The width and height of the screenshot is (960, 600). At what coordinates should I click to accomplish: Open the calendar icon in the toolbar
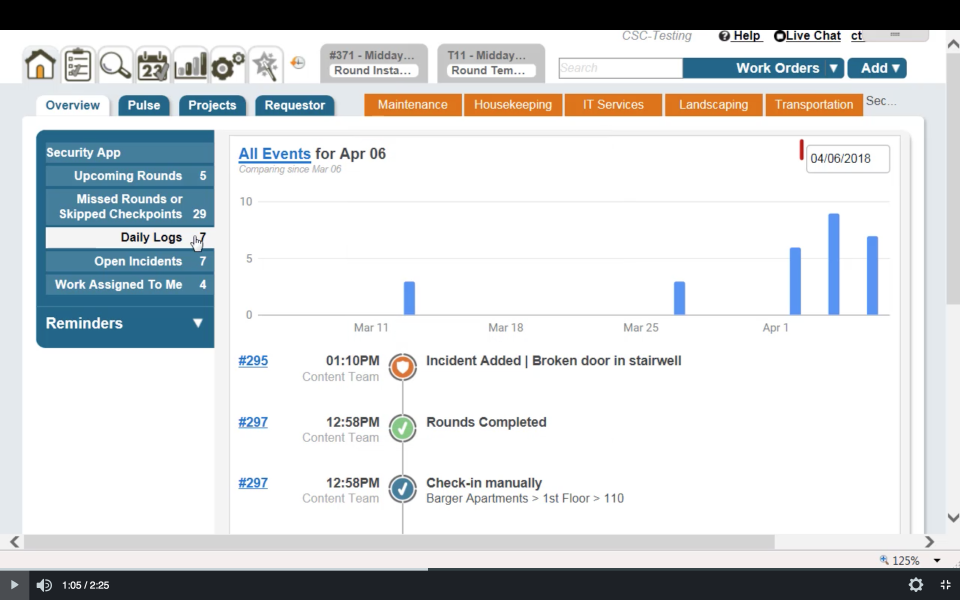(152, 65)
